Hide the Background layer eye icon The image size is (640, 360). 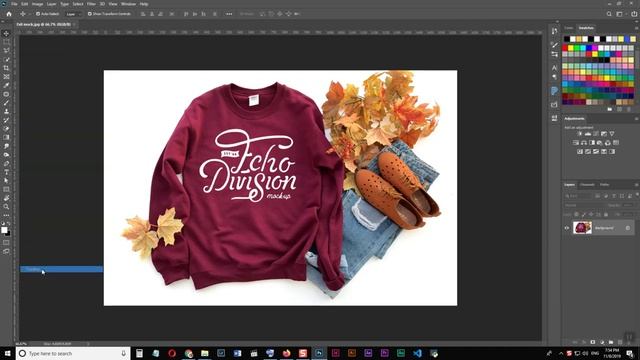(567, 228)
